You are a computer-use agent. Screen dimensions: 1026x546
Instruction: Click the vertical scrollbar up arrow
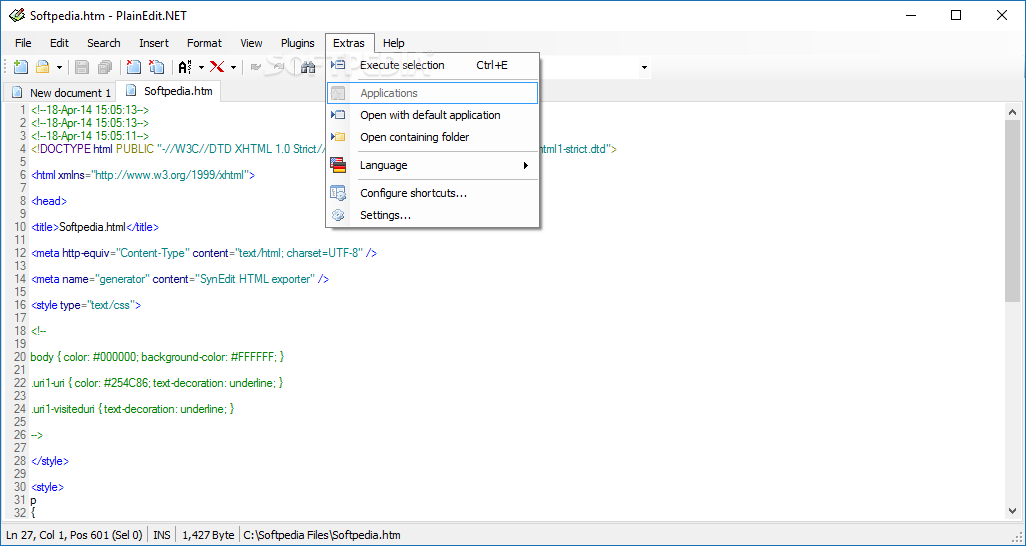click(x=1013, y=112)
